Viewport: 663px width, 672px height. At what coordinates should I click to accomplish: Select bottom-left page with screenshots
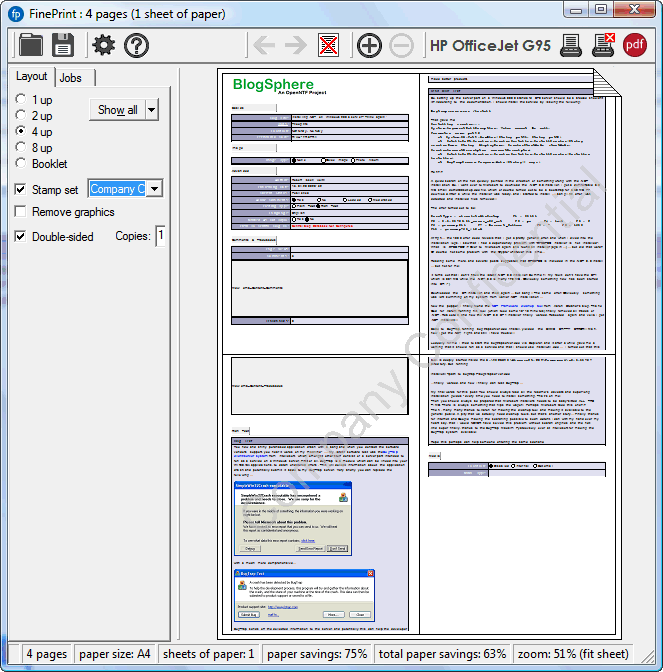(321, 494)
